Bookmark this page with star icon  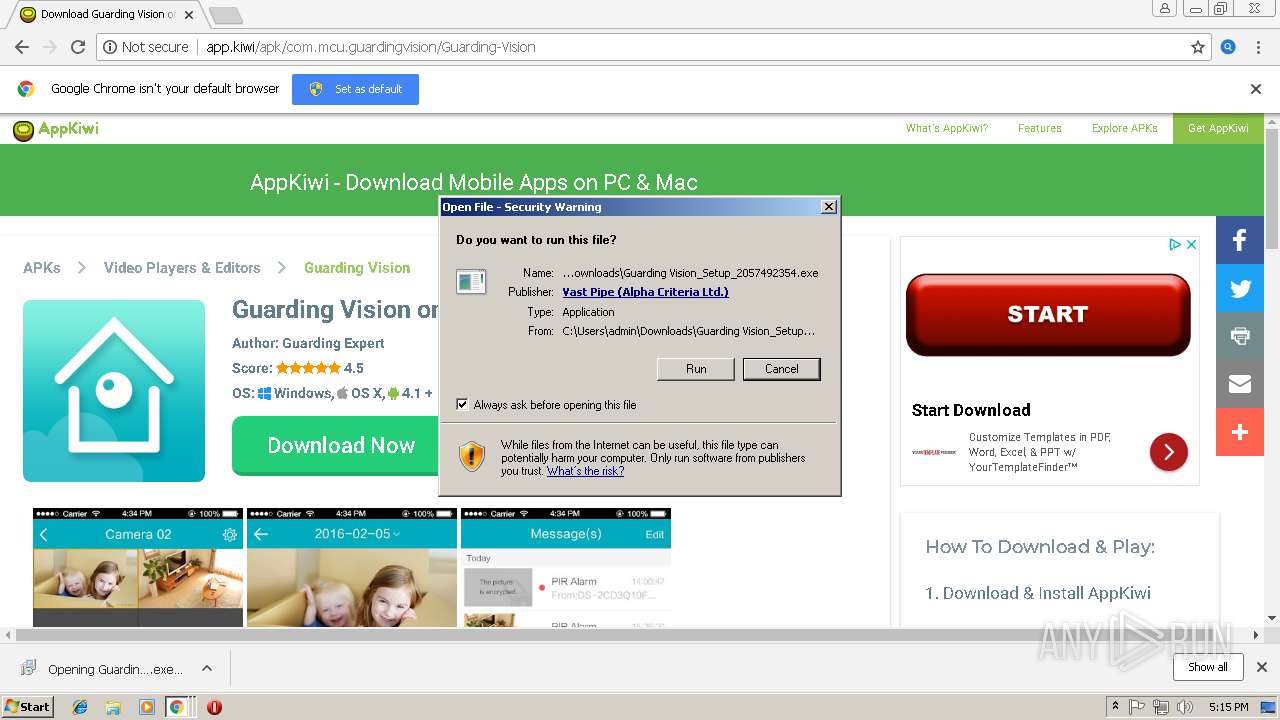1197,47
